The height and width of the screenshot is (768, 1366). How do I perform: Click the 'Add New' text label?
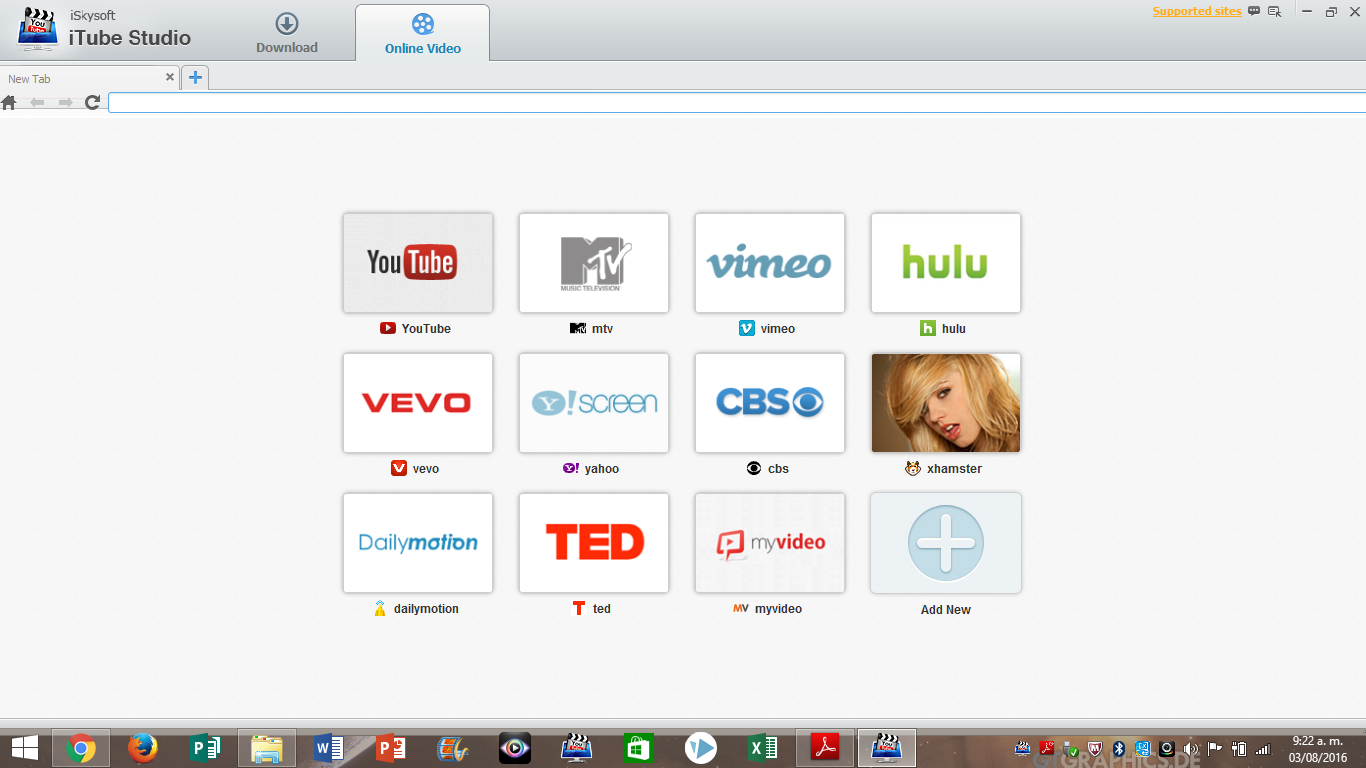click(x=946, y=610)
